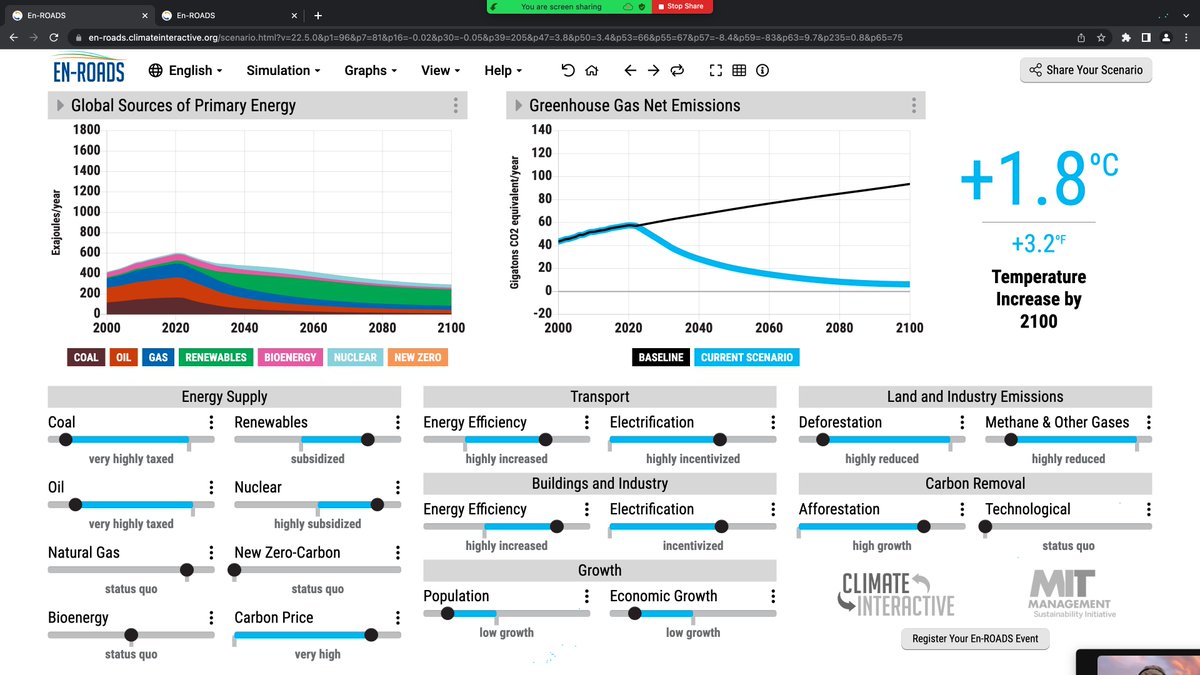Open the info circle icon

point(763,70)
